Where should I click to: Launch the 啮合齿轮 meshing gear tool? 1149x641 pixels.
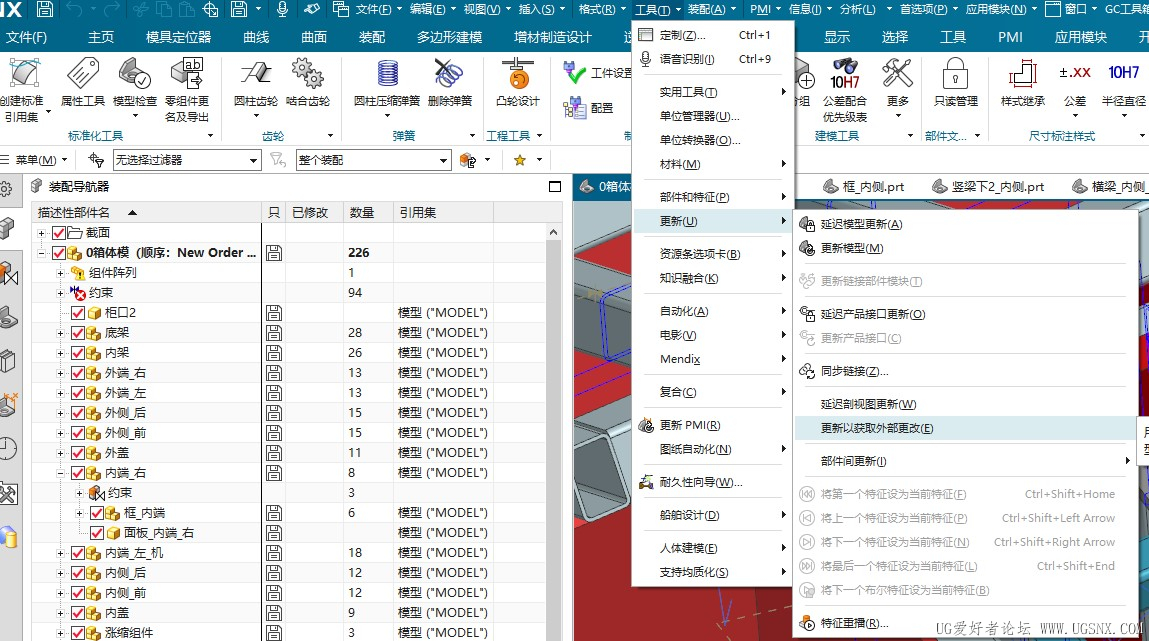coord(308,82)
